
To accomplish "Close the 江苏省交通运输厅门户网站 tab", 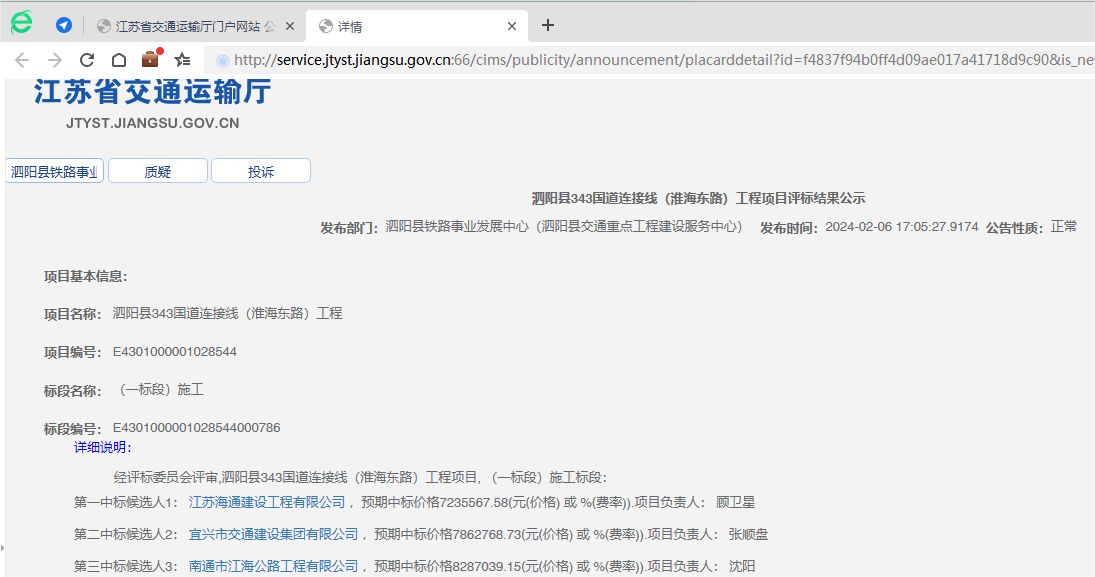I will tap(289, 26).
